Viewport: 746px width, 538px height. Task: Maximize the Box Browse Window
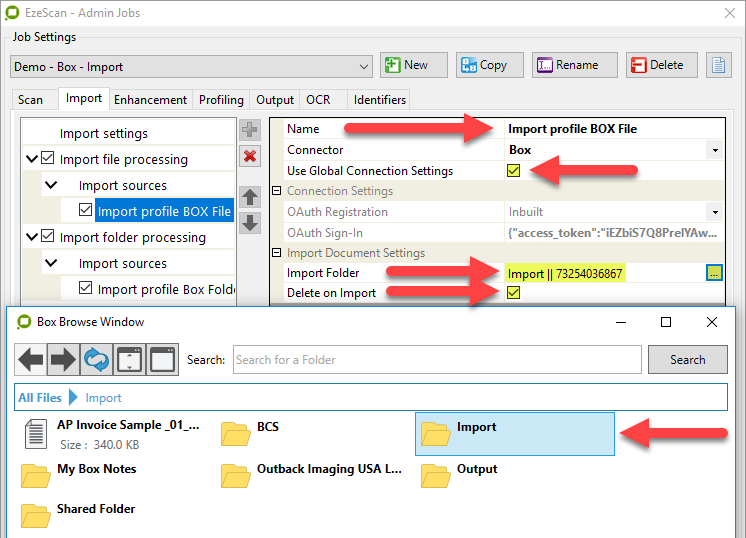[666, 322]
